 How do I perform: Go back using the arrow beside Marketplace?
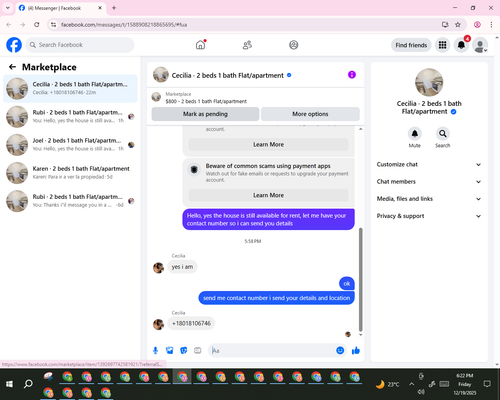click(x=12, y=67)
